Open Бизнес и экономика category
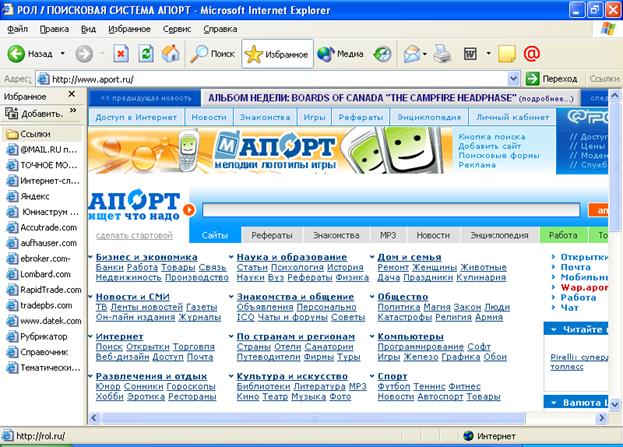 pyautogui.click(x=147, y=257)
